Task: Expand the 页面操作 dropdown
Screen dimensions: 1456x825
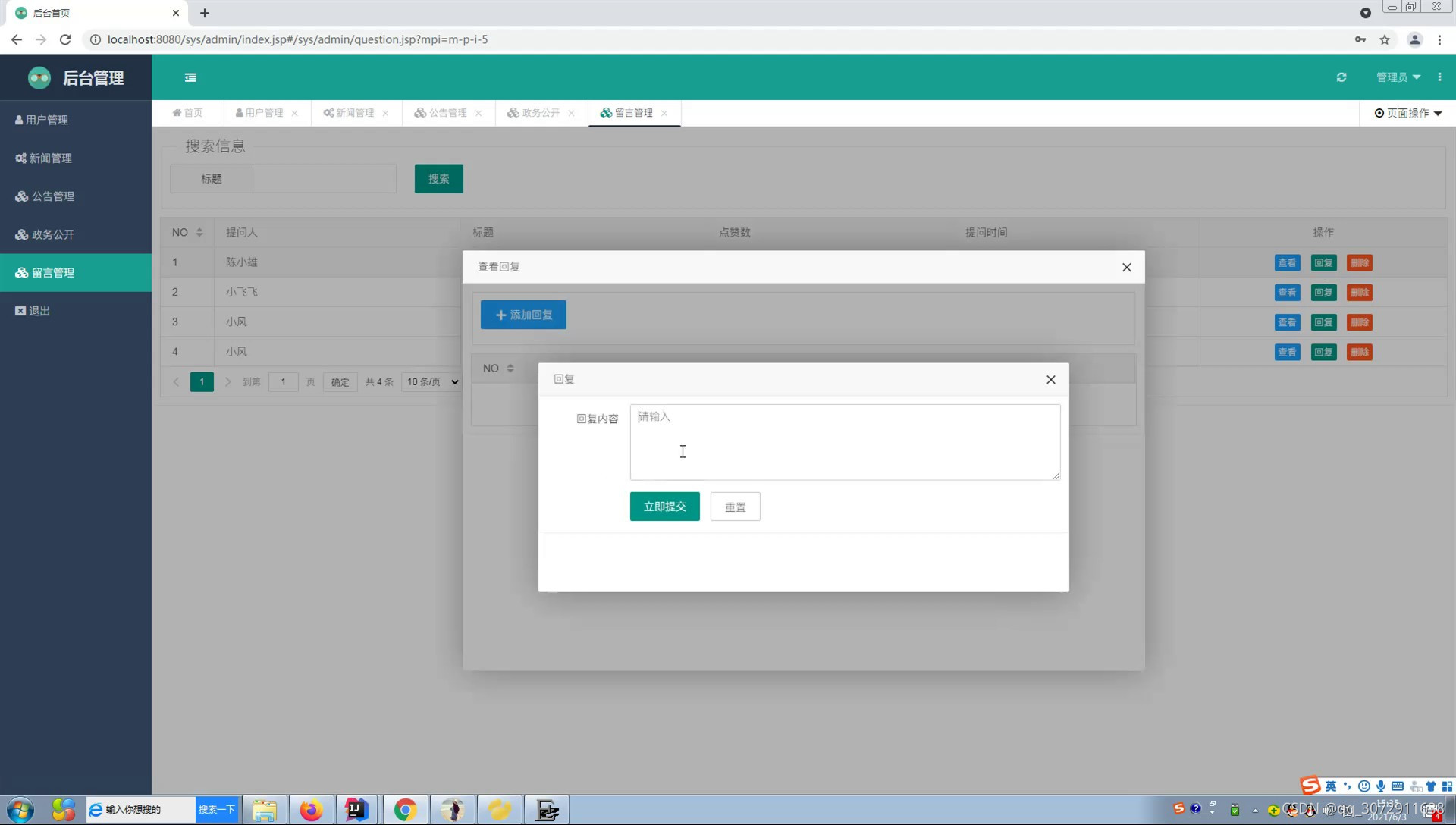Action: point(1408,113)
